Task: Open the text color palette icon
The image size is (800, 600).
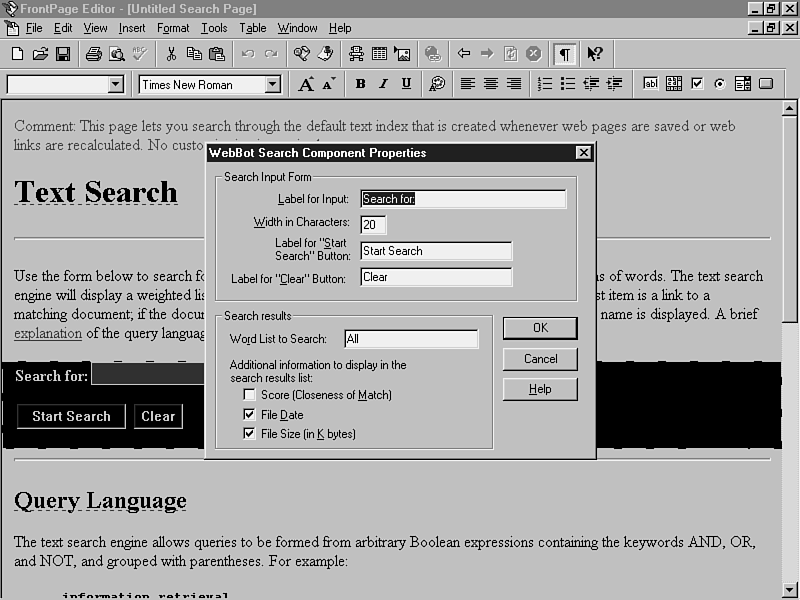Action: tap(437, 84)
